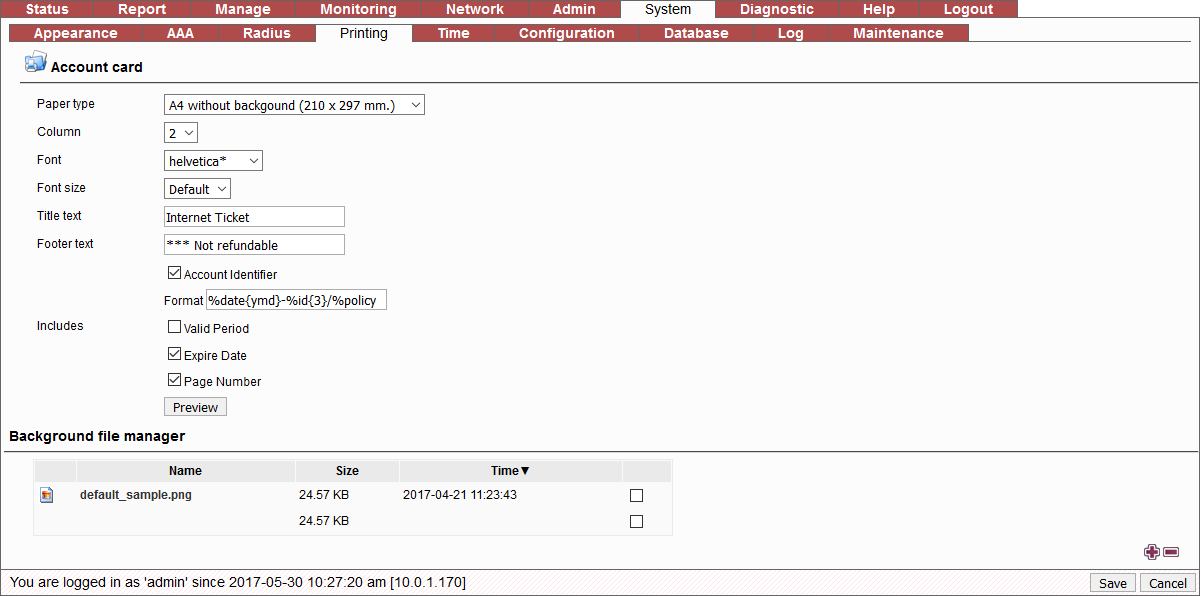1202x596 pixels.
Task: Click the Preview button
Action: [x=195, y=407]
